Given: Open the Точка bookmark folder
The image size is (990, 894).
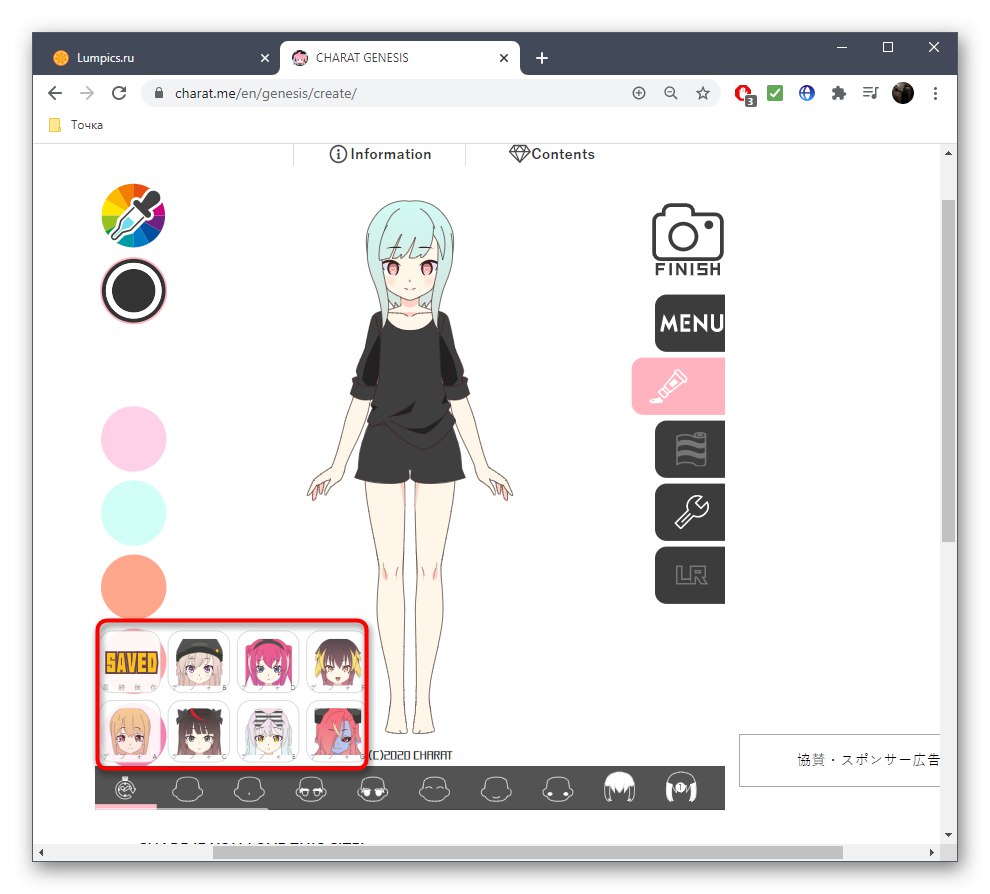Looking at the screenshot, I should (x=76, y=125).
